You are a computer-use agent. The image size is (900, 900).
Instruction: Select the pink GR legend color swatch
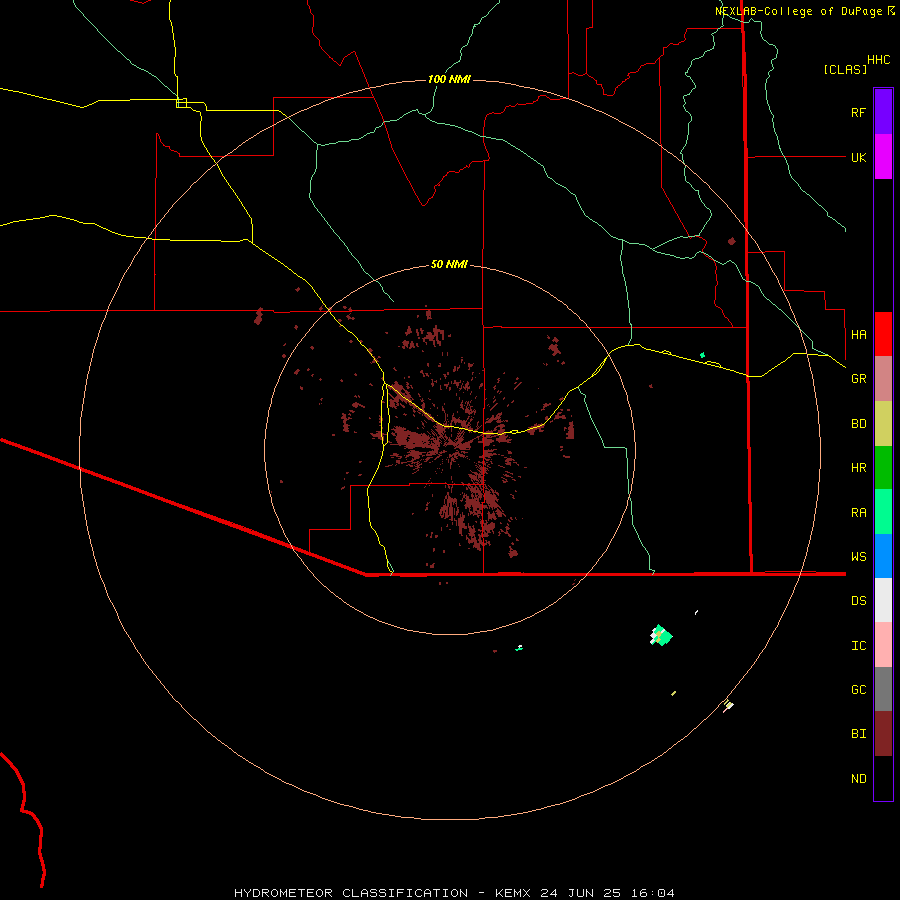(883, 379)
